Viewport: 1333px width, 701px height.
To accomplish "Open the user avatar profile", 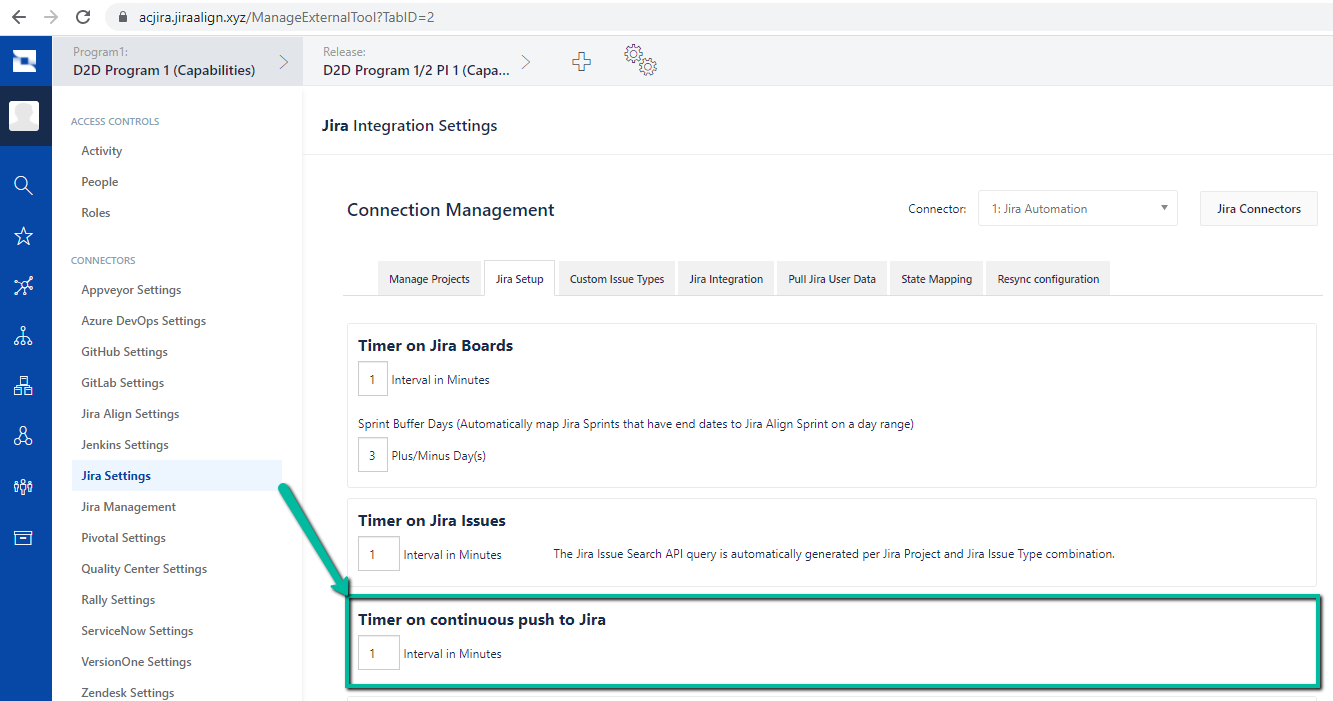I will pyautogui.click(x=24, y=116).
